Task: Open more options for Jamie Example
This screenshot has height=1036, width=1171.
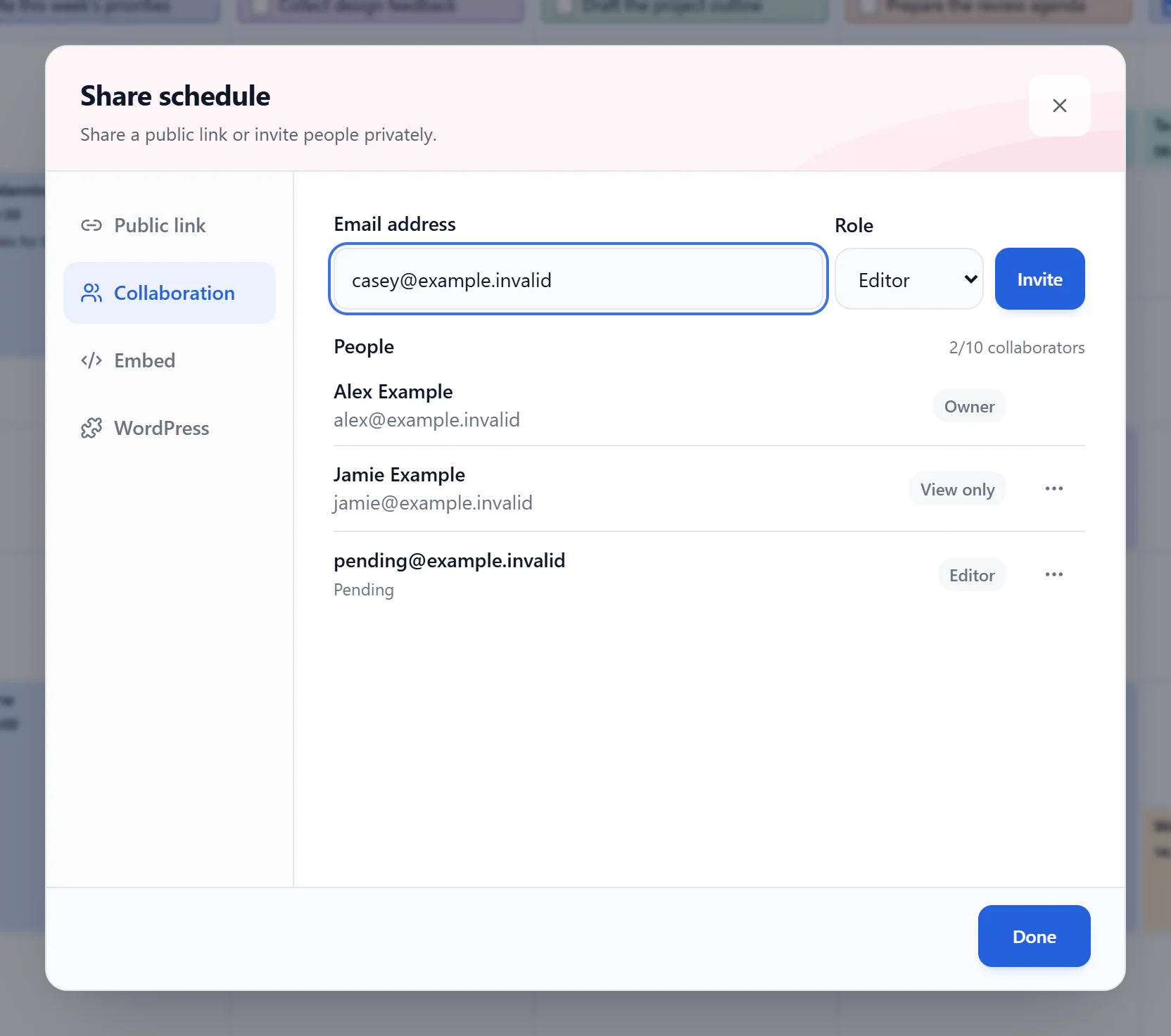Action: pyautogui.click(x=1053, y=488)
